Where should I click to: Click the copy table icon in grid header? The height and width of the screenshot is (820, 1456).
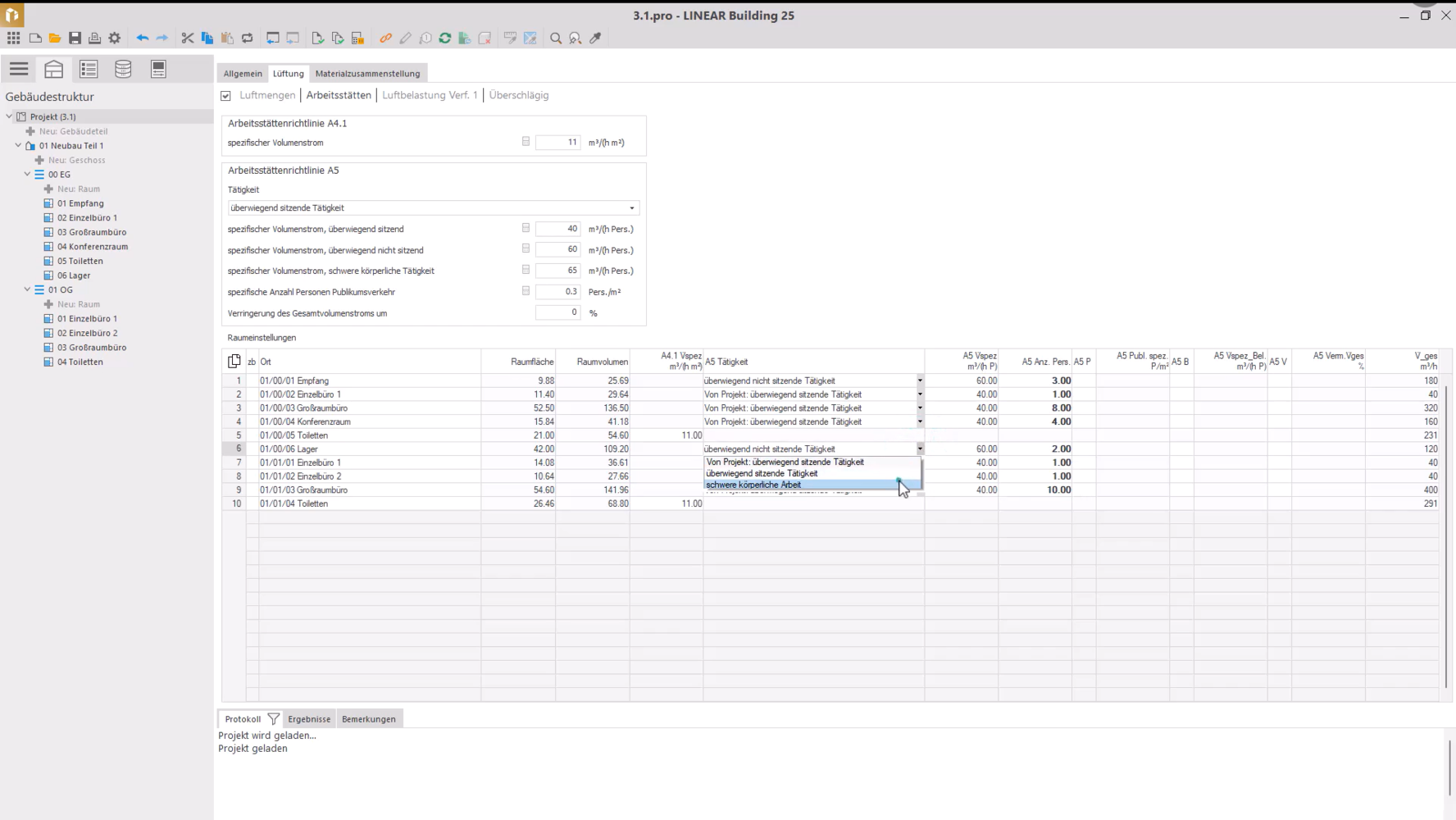[x=234, y=361]
